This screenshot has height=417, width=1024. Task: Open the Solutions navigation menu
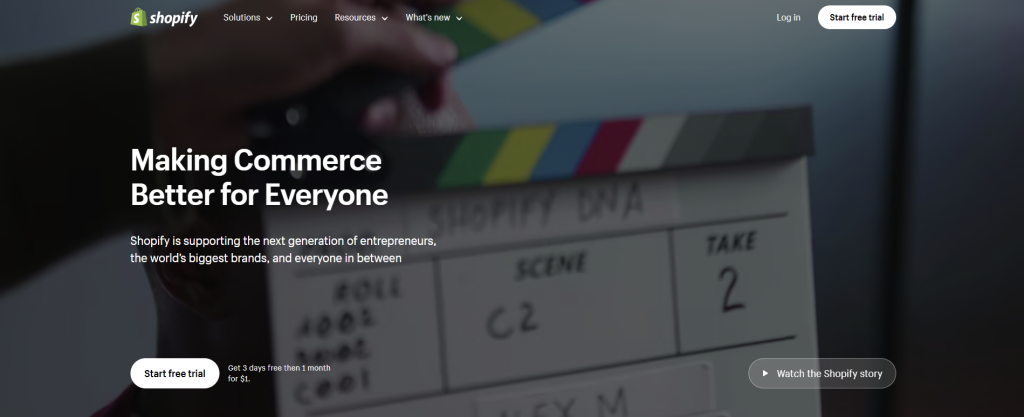[242, 18]
